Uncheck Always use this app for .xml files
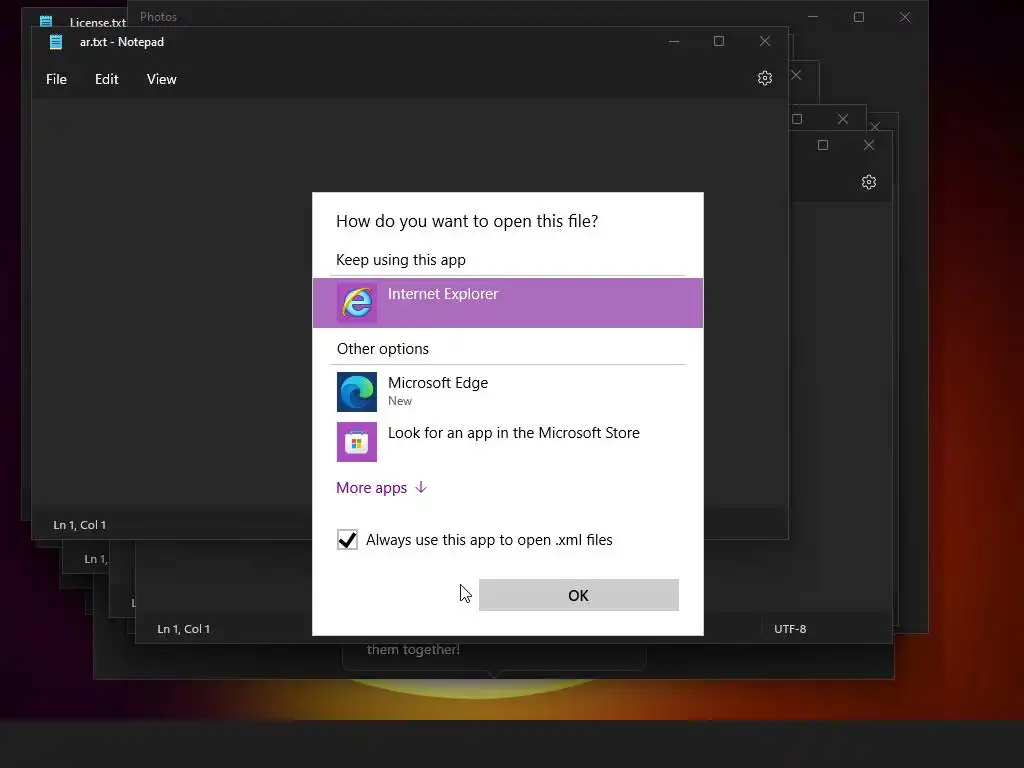The image size is (1024, 768). (347, 540)
